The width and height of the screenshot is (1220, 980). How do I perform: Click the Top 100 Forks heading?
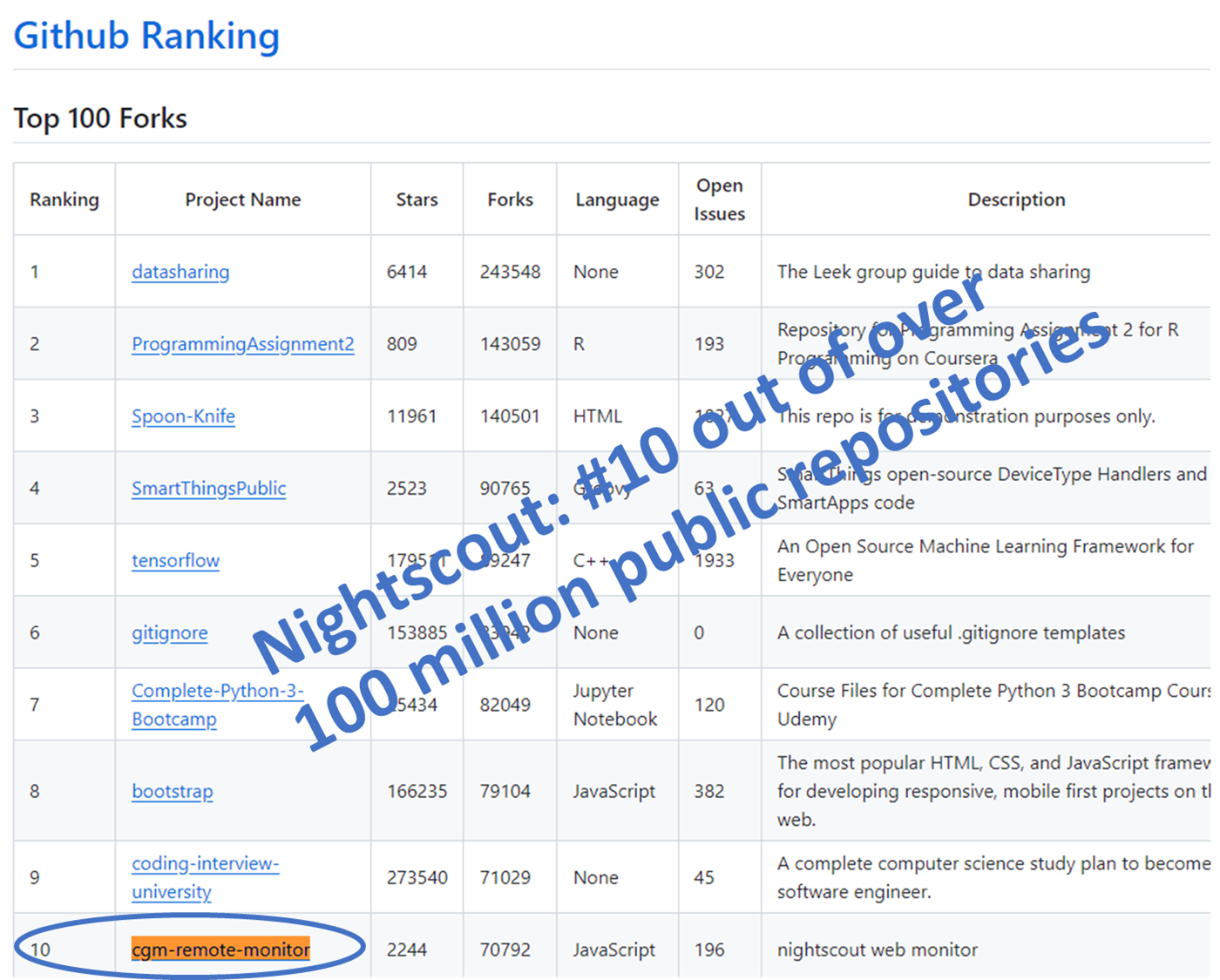point(100,118)
